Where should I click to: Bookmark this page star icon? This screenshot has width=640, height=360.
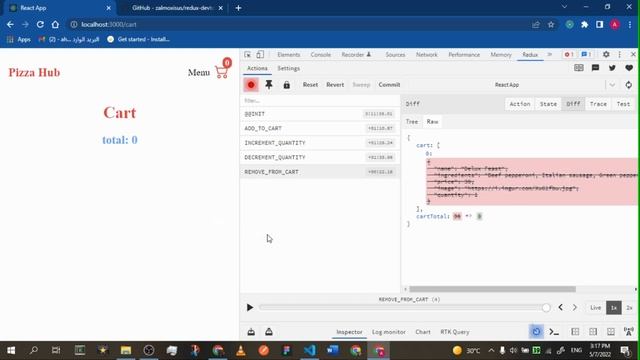click(x=551, y=24)
